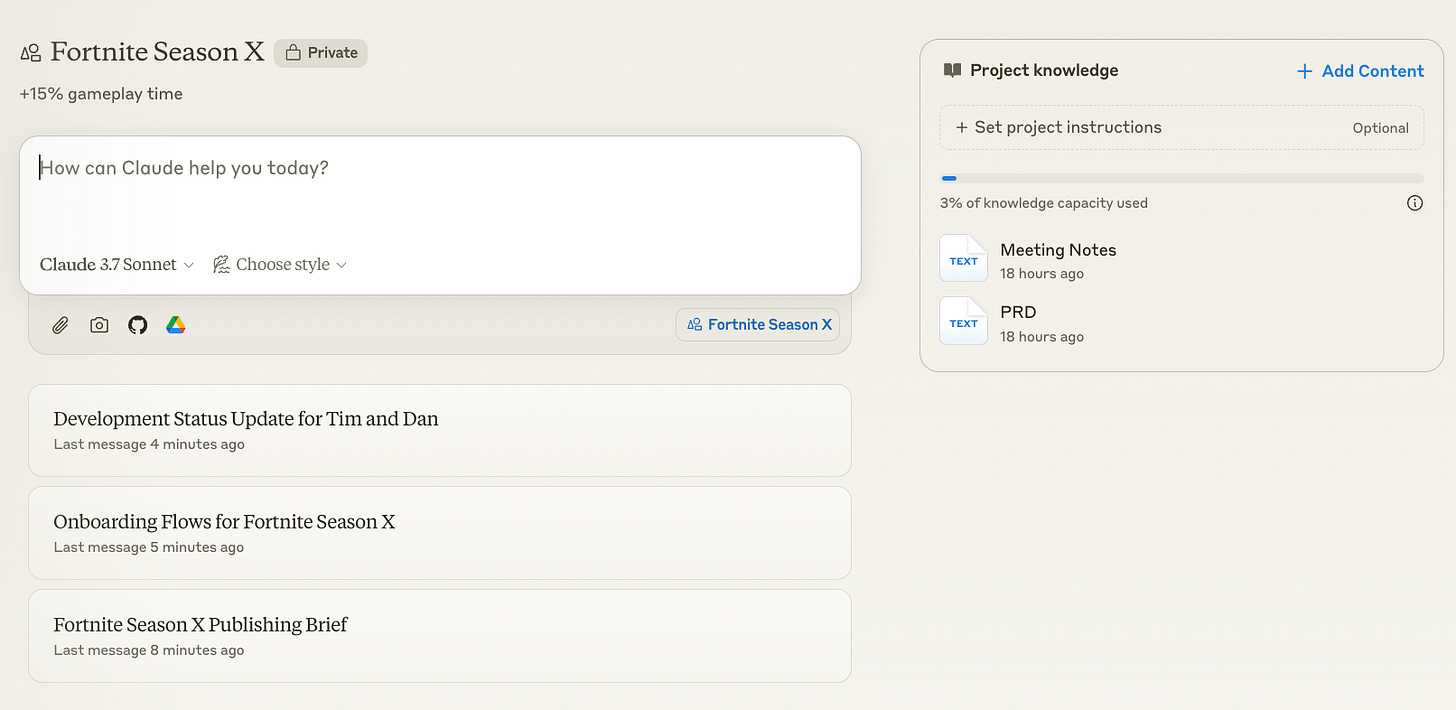The image size is (1456, 710).
Task: Click the project icon beside Fortnite Season X title
Action: 30,53
